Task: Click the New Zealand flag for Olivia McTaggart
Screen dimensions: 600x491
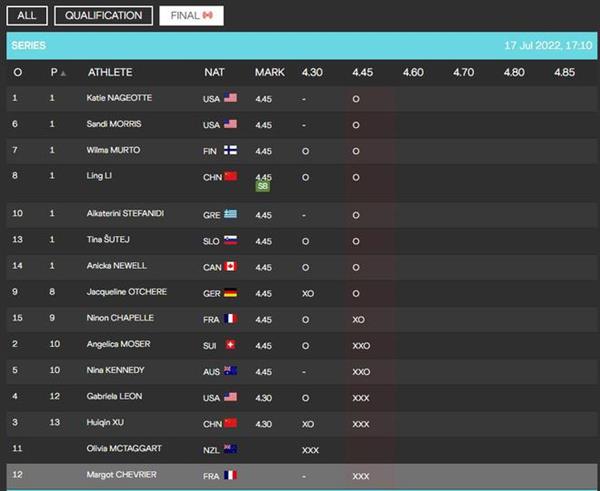Action: [230, 450]
